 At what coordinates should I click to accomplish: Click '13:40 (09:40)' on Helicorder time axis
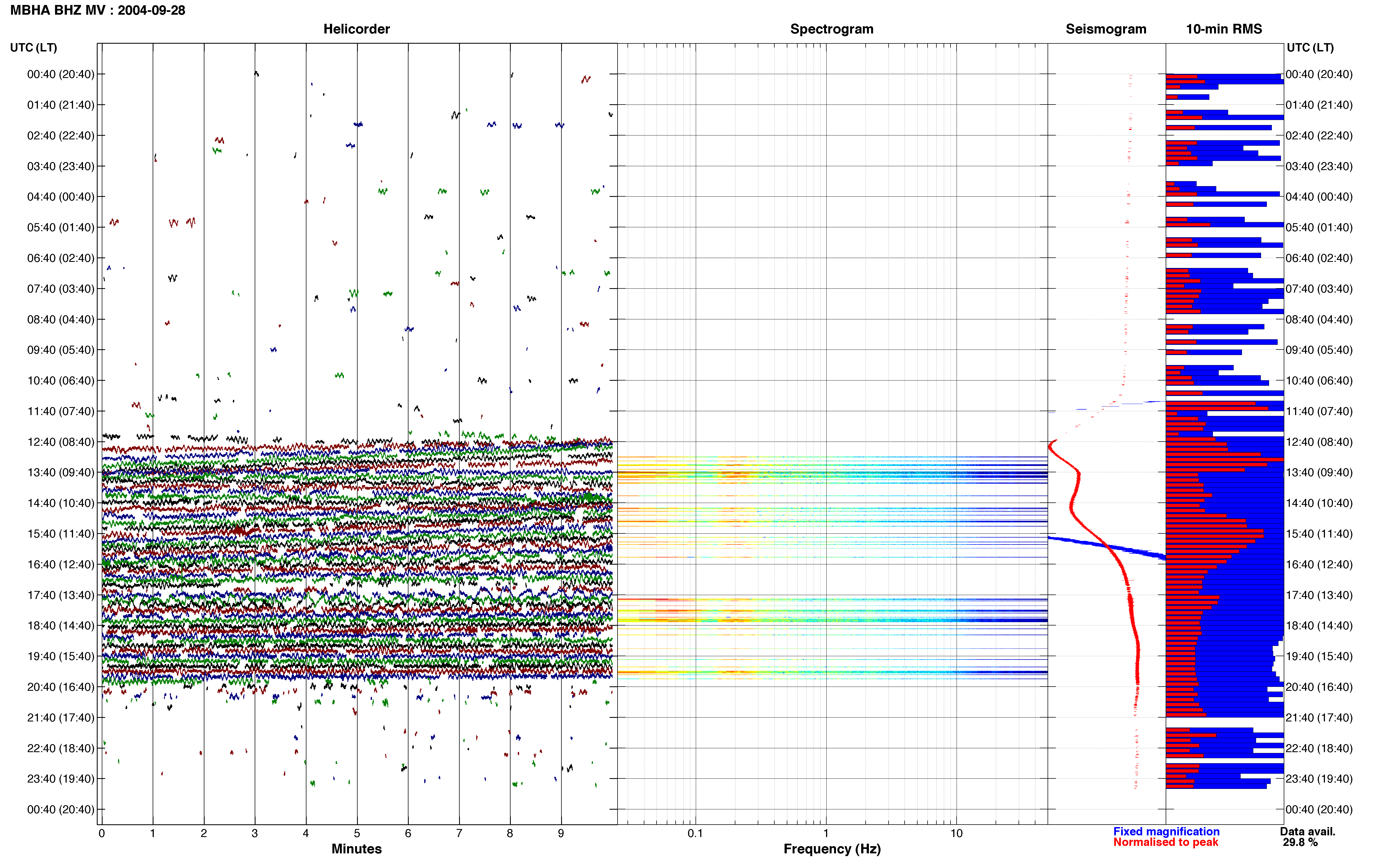[x=61, y=473]
